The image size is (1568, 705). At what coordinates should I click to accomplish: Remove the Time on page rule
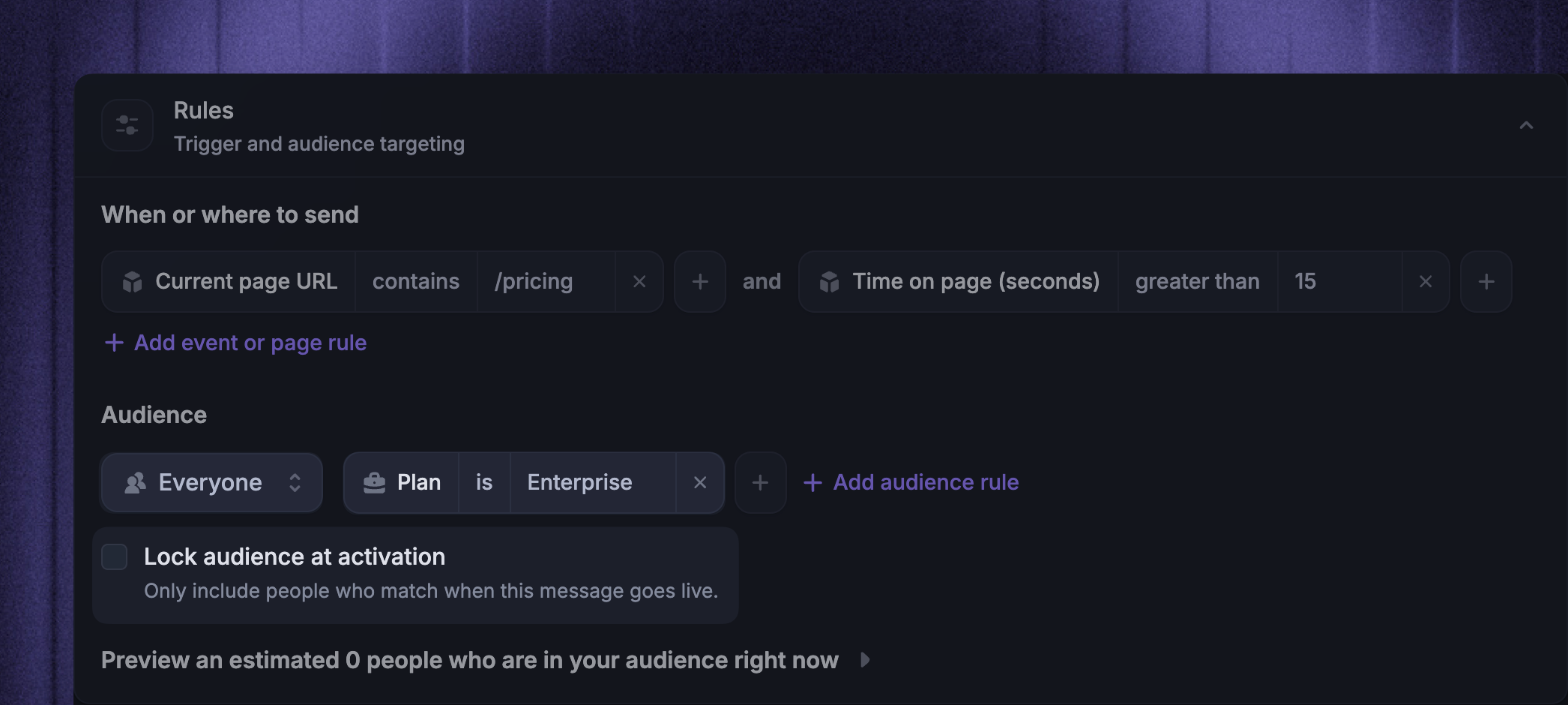click(x=1426, y=282)
